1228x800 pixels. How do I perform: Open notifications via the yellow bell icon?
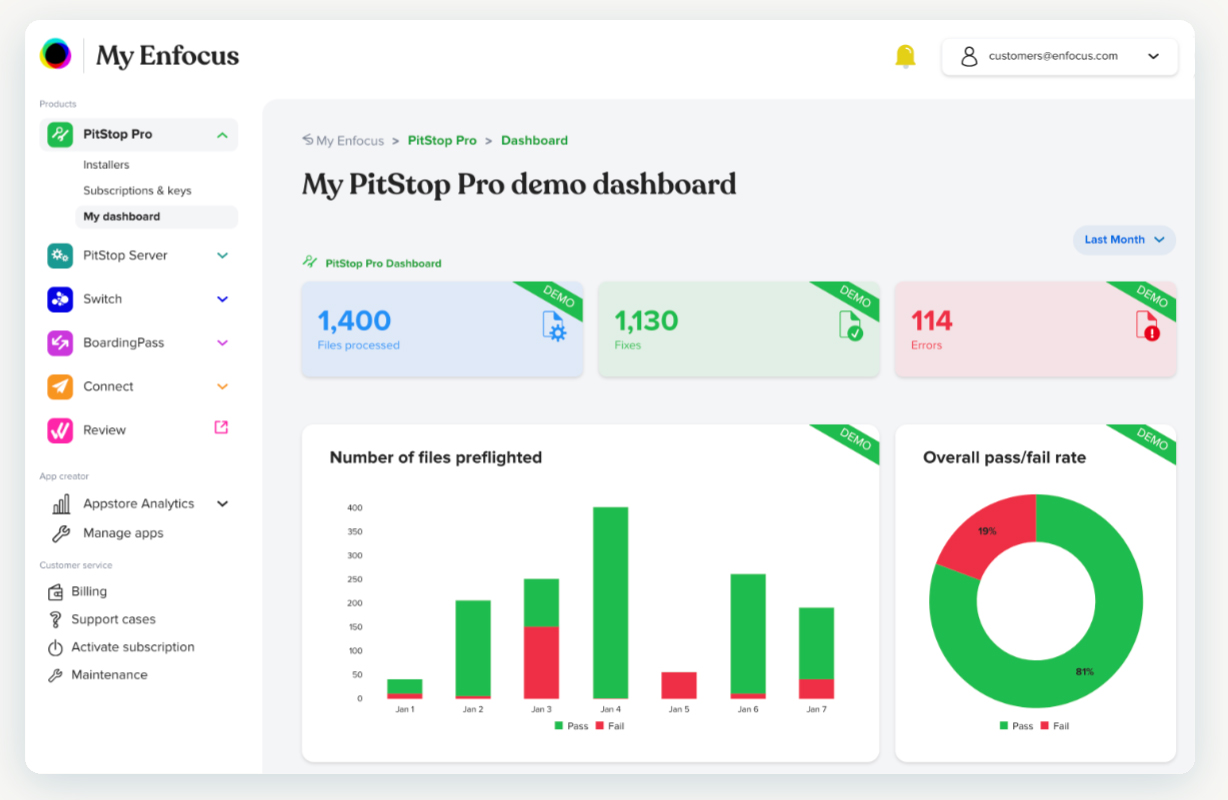click(x=905, y=56)
